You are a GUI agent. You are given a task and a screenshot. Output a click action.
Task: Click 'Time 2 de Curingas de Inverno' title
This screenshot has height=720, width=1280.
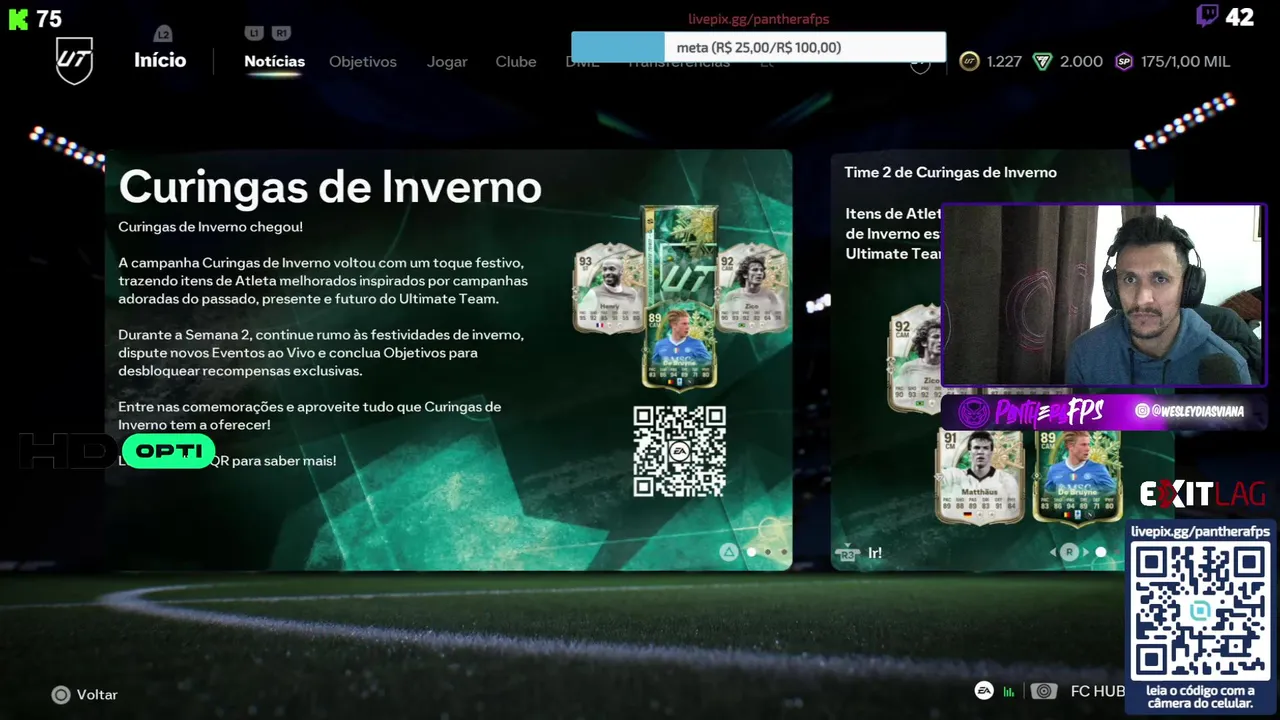pos(950,172)
